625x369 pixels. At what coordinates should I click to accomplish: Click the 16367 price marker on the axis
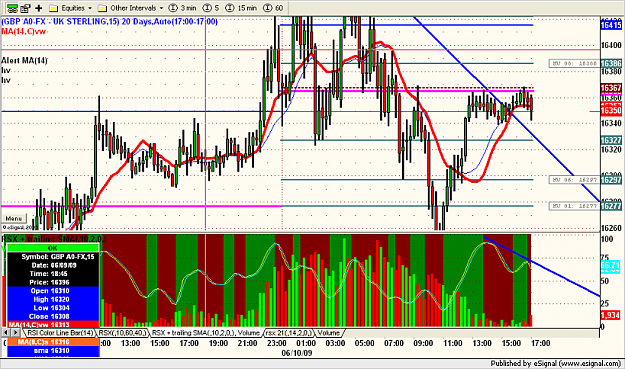tap(611, 88)
